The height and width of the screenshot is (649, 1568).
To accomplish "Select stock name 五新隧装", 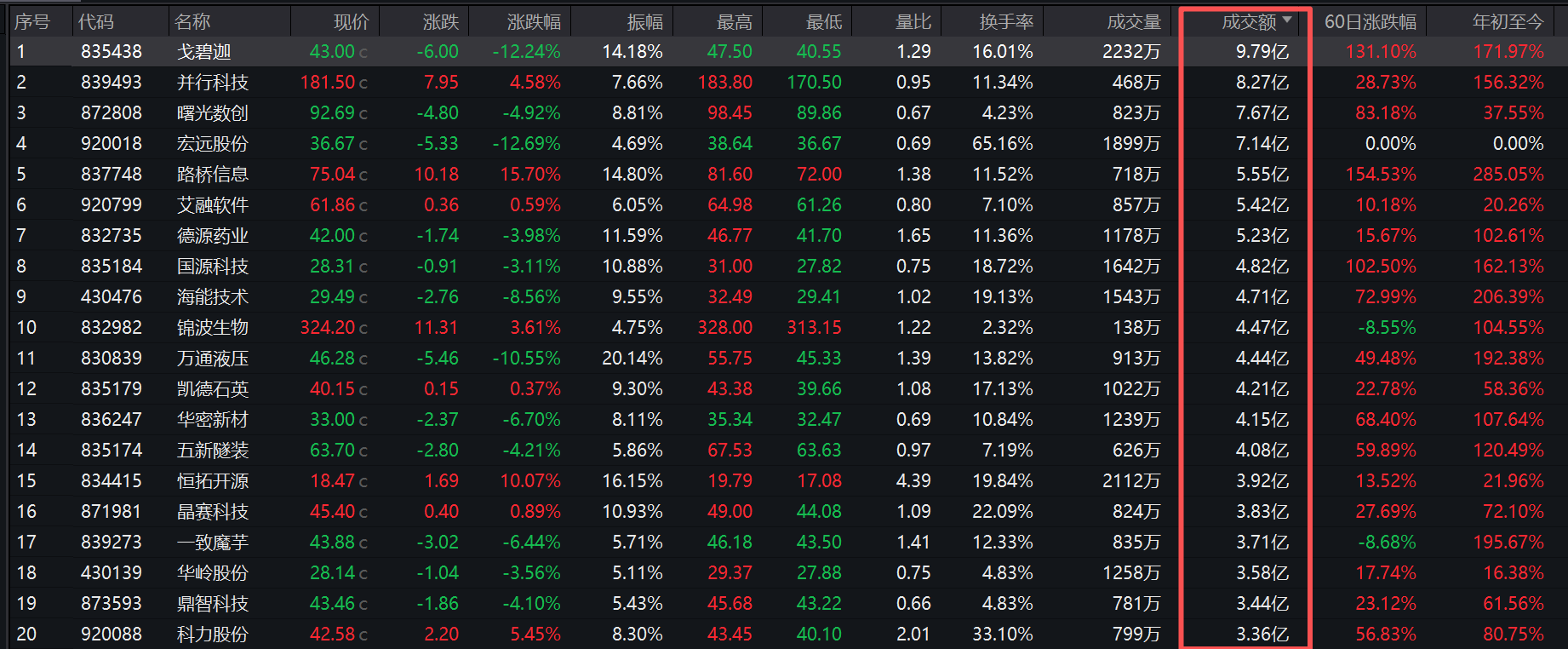I will (213, 451).
